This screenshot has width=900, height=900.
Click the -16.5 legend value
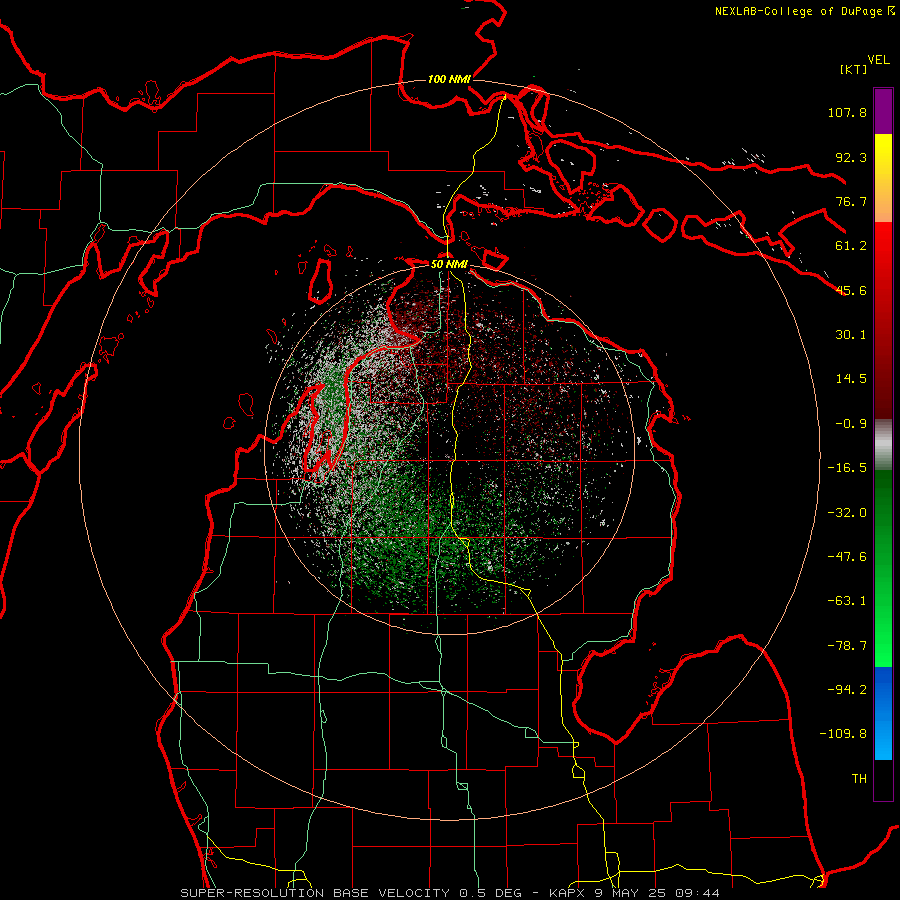(x=847, y=468)
